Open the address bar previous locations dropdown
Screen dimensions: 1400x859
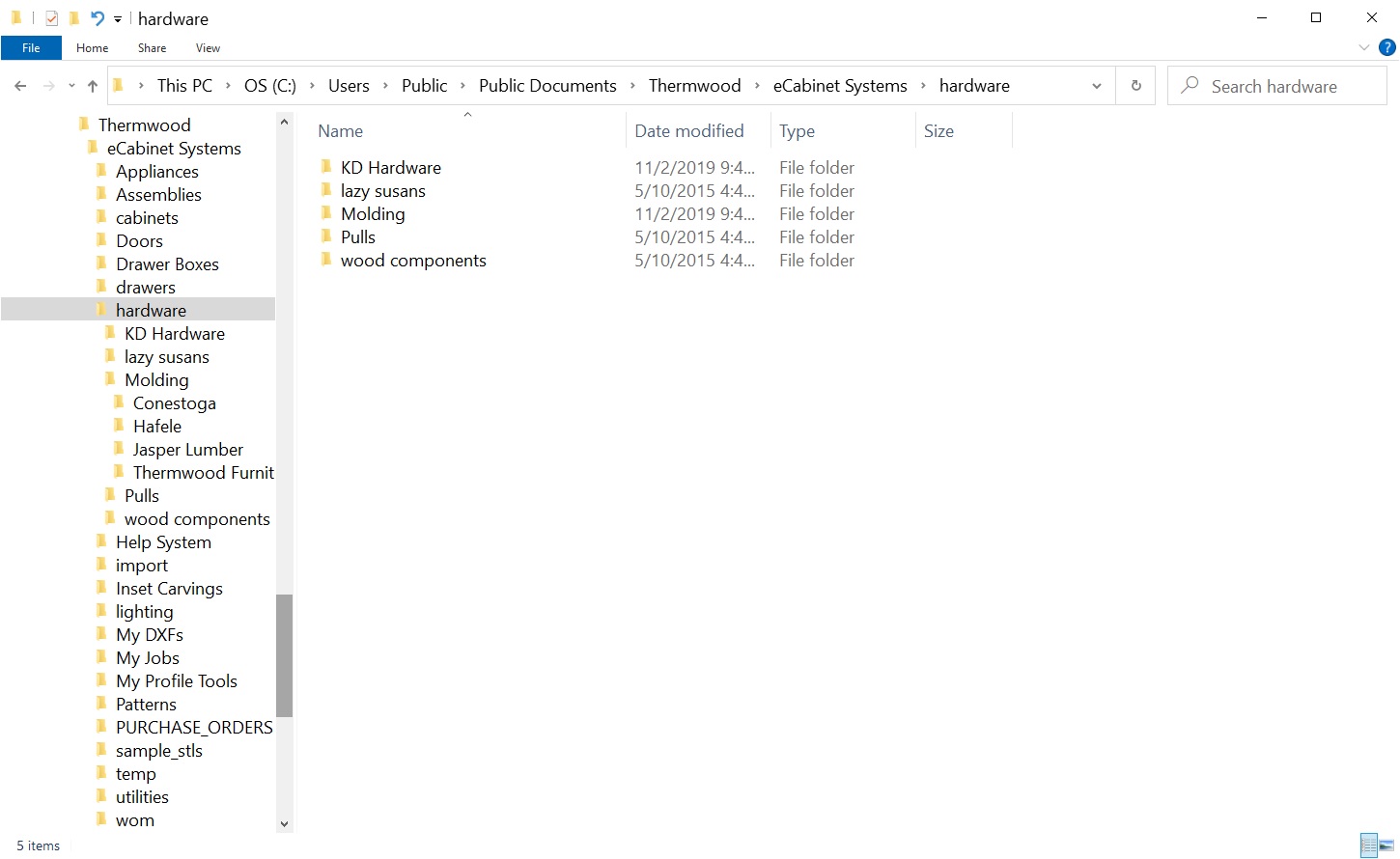1097,86
